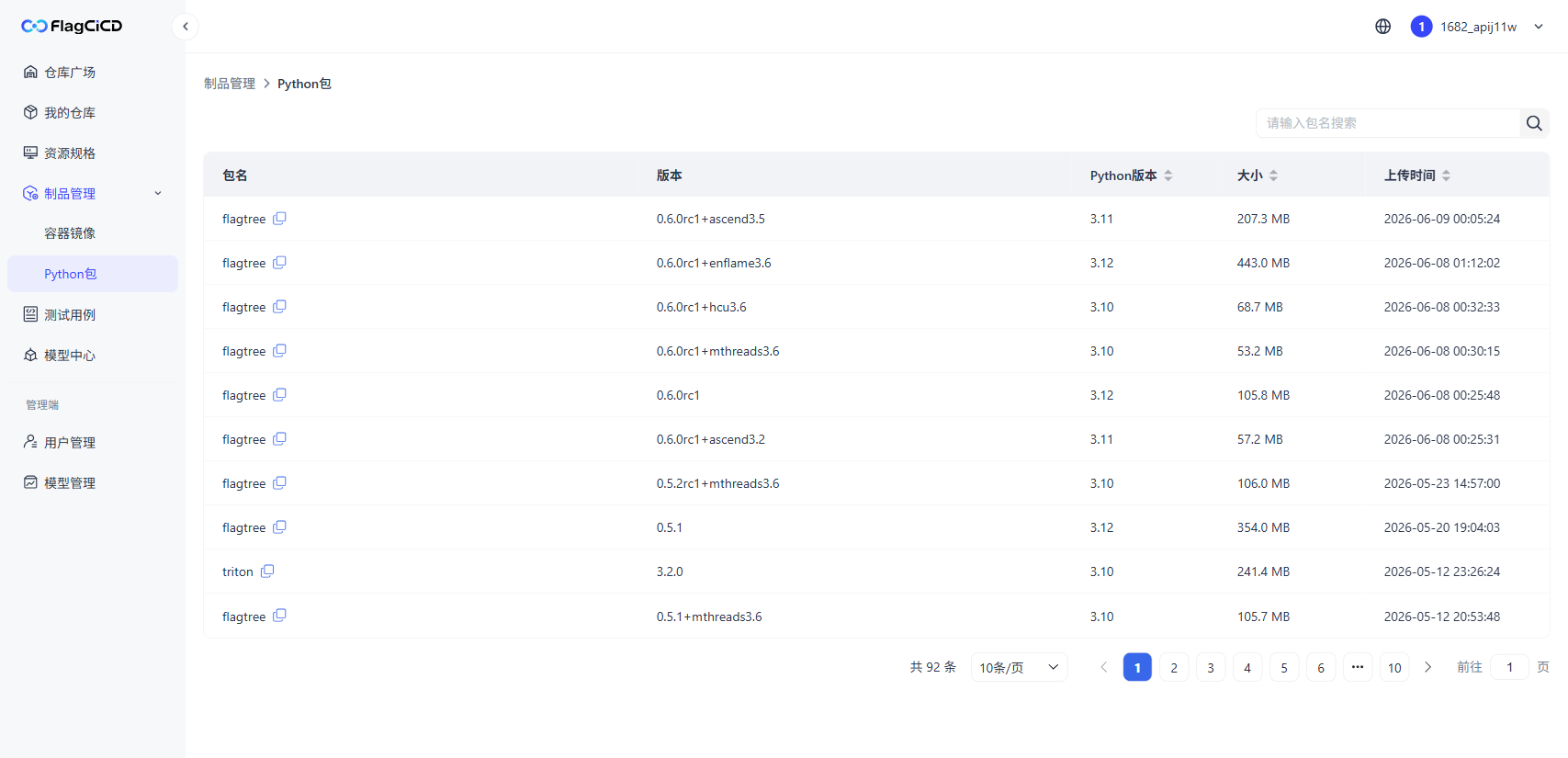Sort table by 大小 column
Screen dimensions: 1568x758
1273,175
